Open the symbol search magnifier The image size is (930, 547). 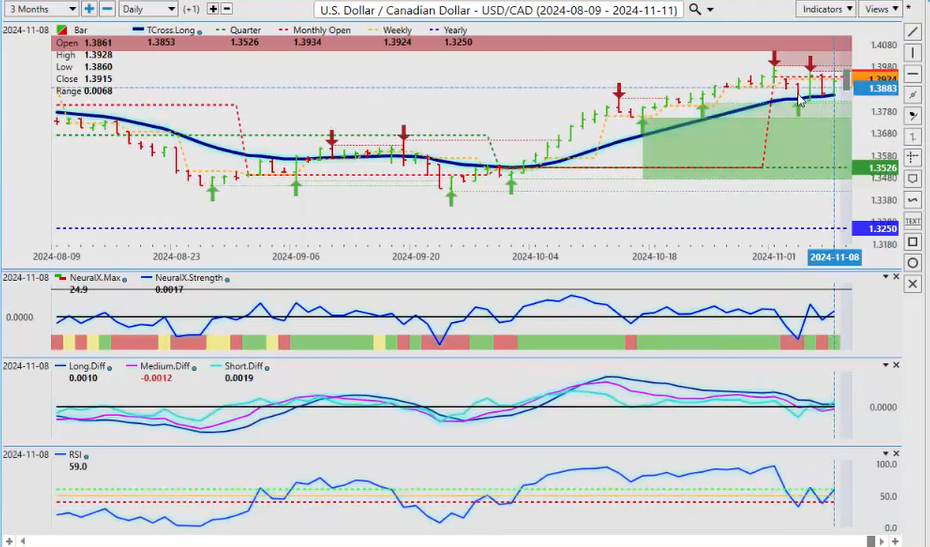[695, 9]
